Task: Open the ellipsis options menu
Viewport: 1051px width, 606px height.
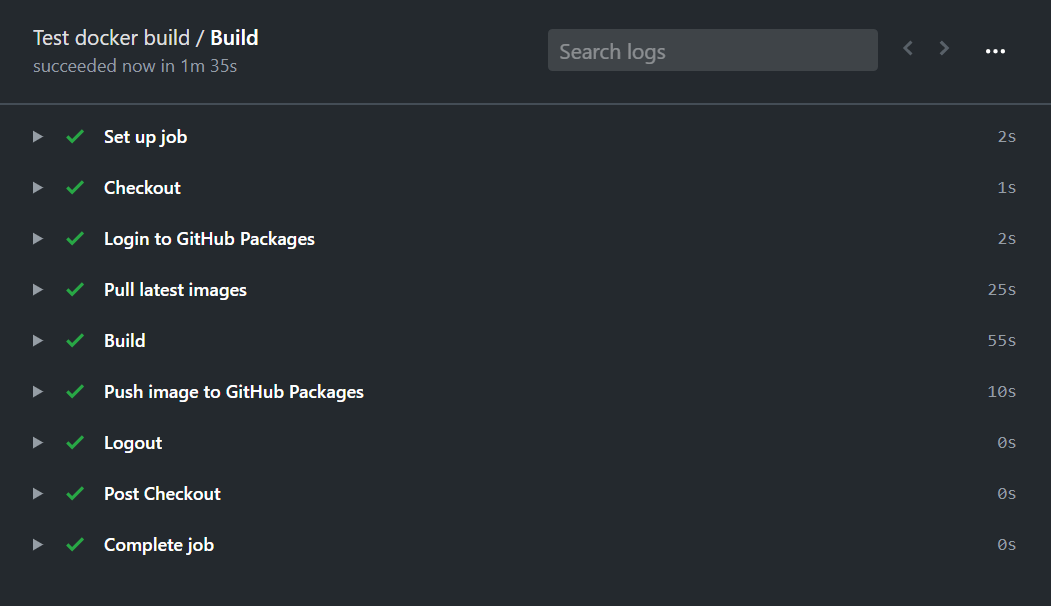Action: (x=995, y=49)
